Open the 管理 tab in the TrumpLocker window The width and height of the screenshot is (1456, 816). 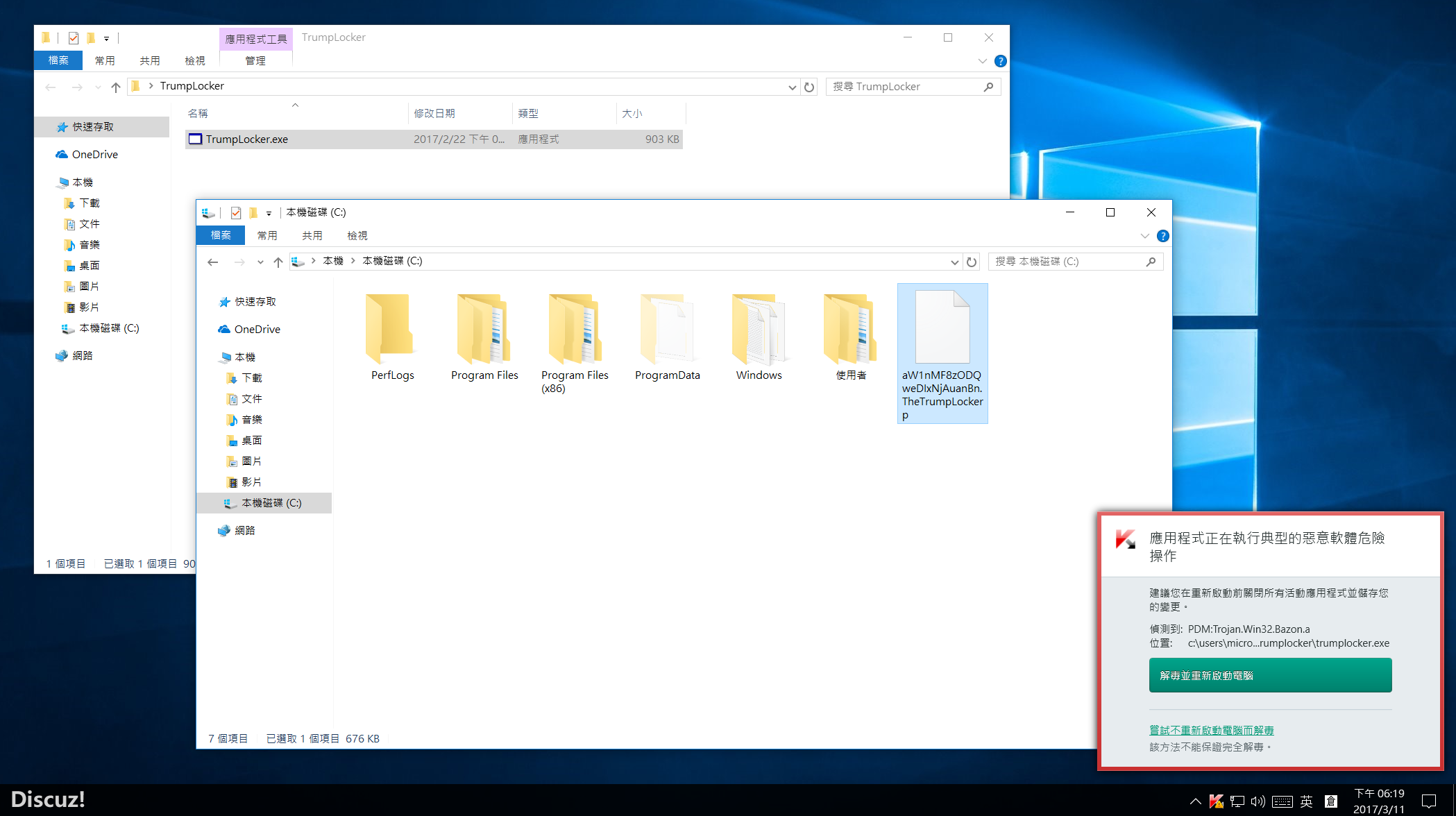(x=255, y=61)
